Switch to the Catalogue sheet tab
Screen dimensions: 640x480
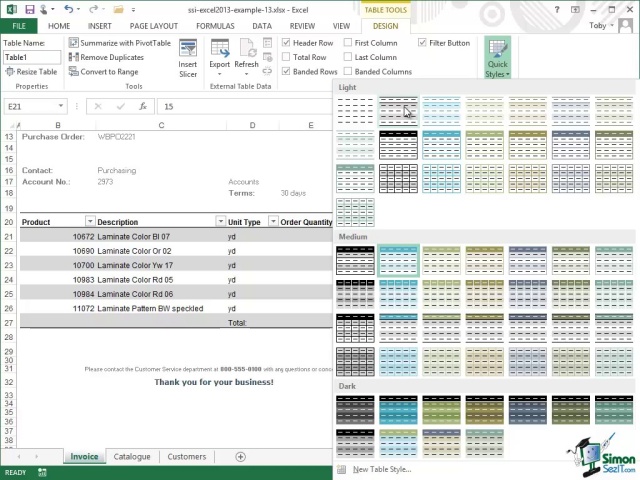(x=131, y=457)
